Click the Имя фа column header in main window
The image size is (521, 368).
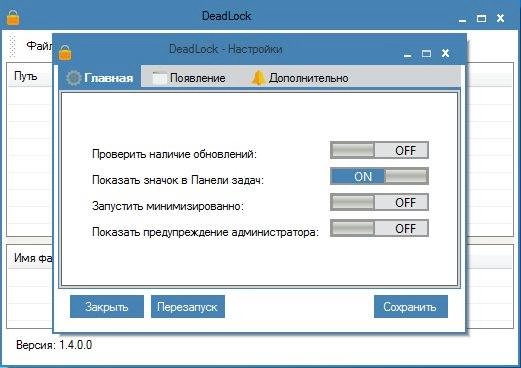[33, 258]
